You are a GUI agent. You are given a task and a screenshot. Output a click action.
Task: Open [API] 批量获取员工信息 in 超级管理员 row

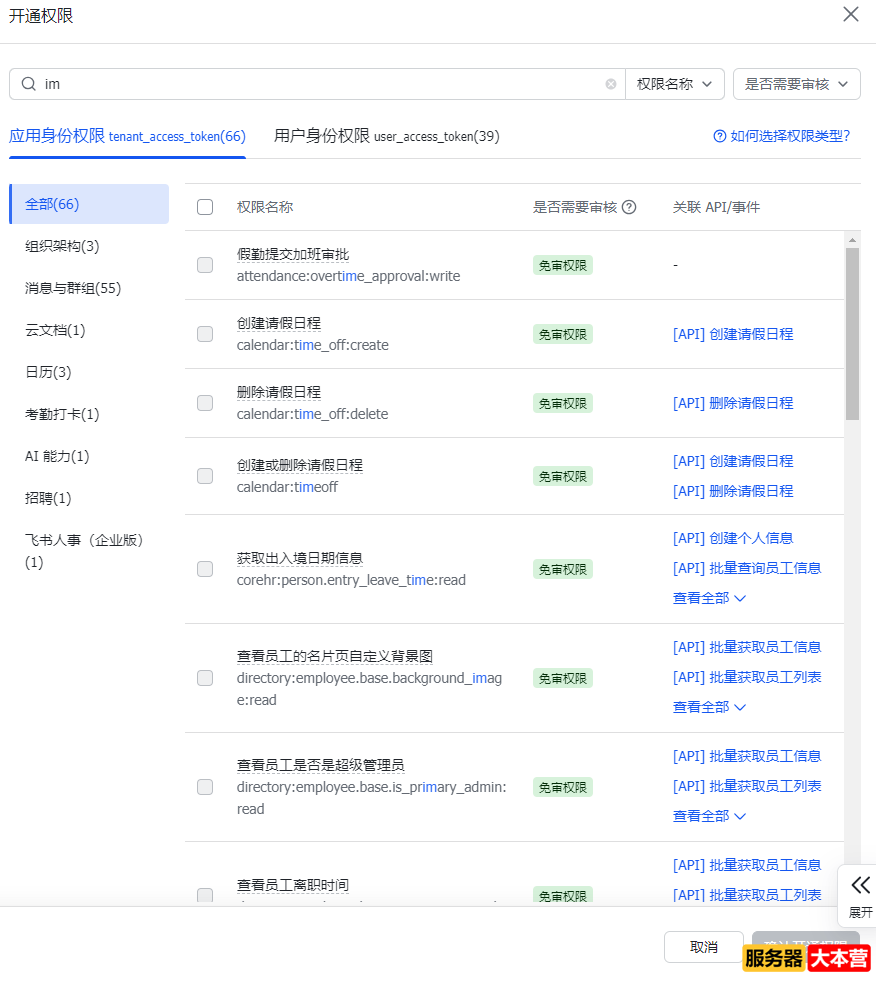tap(747, 756)
